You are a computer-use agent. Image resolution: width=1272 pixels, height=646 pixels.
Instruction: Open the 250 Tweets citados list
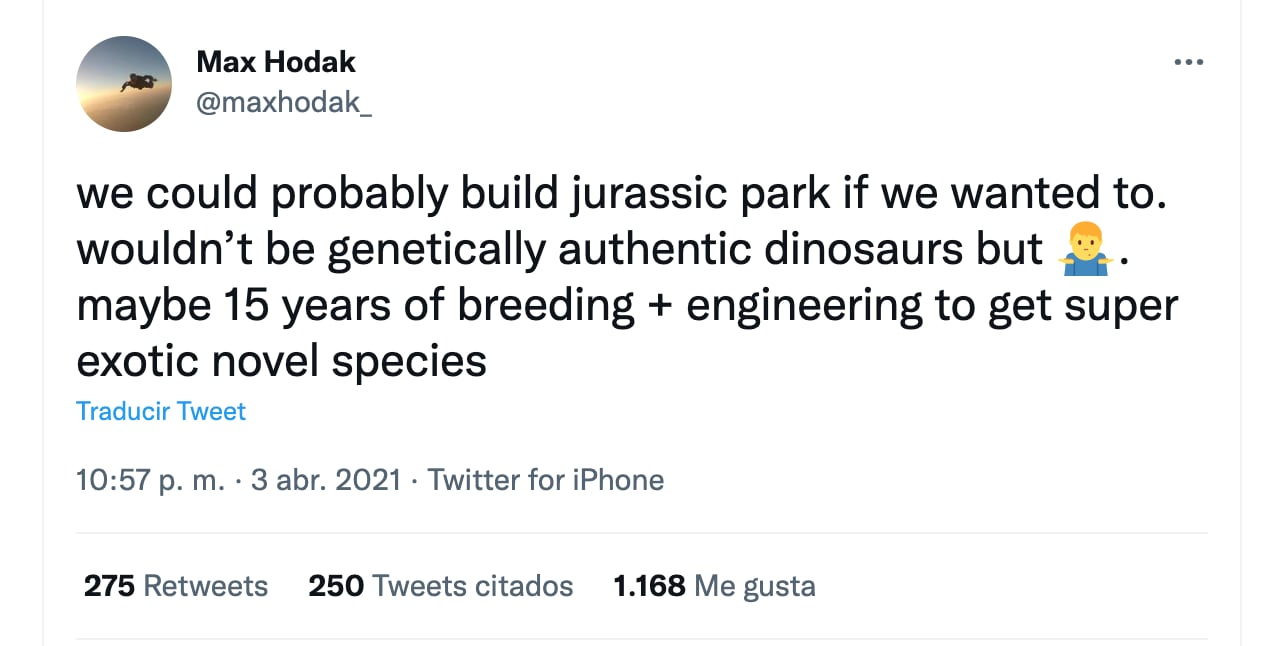pos(441,585)
